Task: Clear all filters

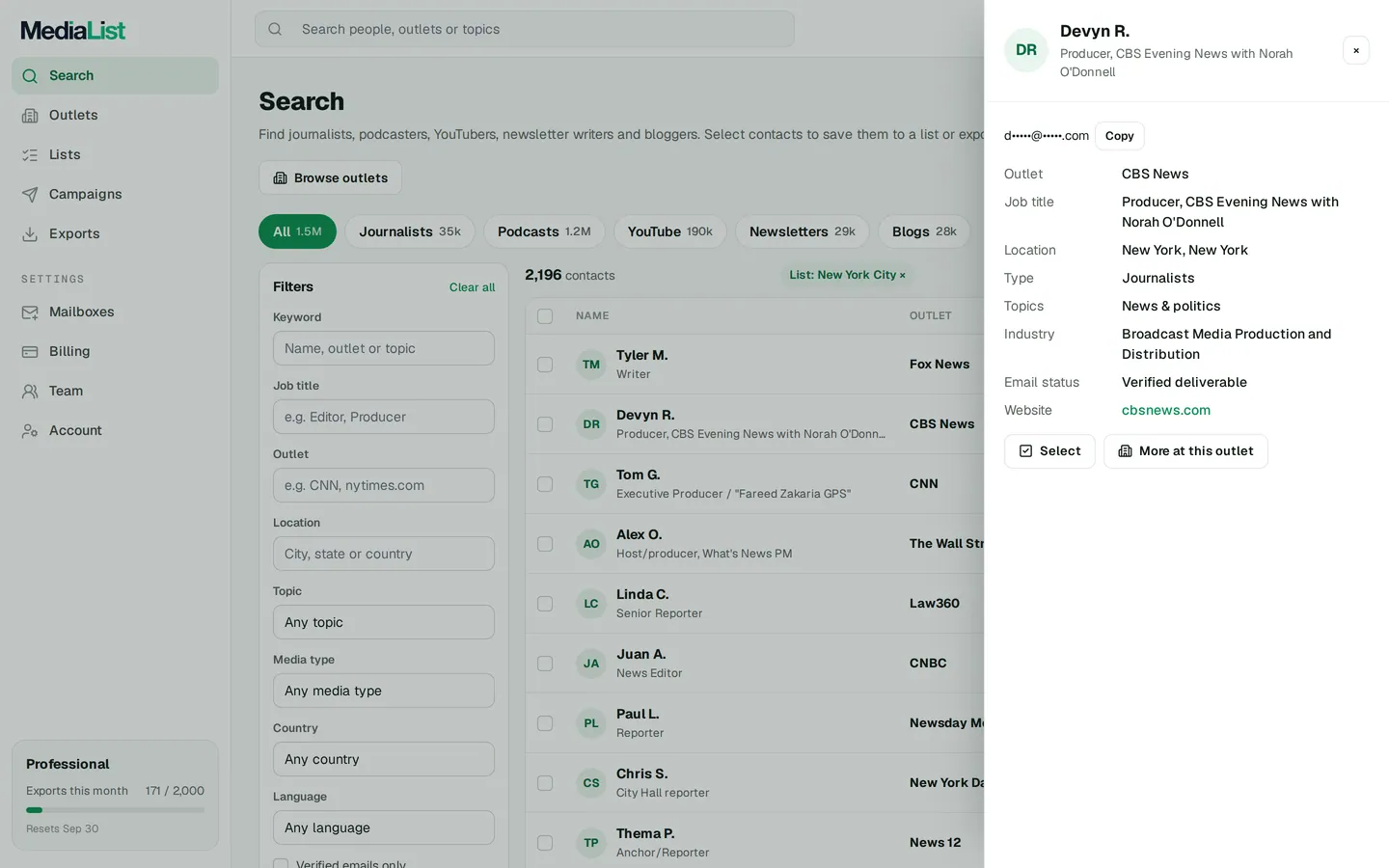Action: click(x=472, y=287)
